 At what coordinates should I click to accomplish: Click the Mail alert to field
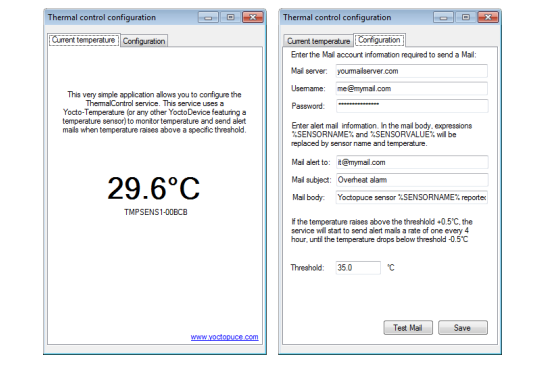[x=411, y=162]
